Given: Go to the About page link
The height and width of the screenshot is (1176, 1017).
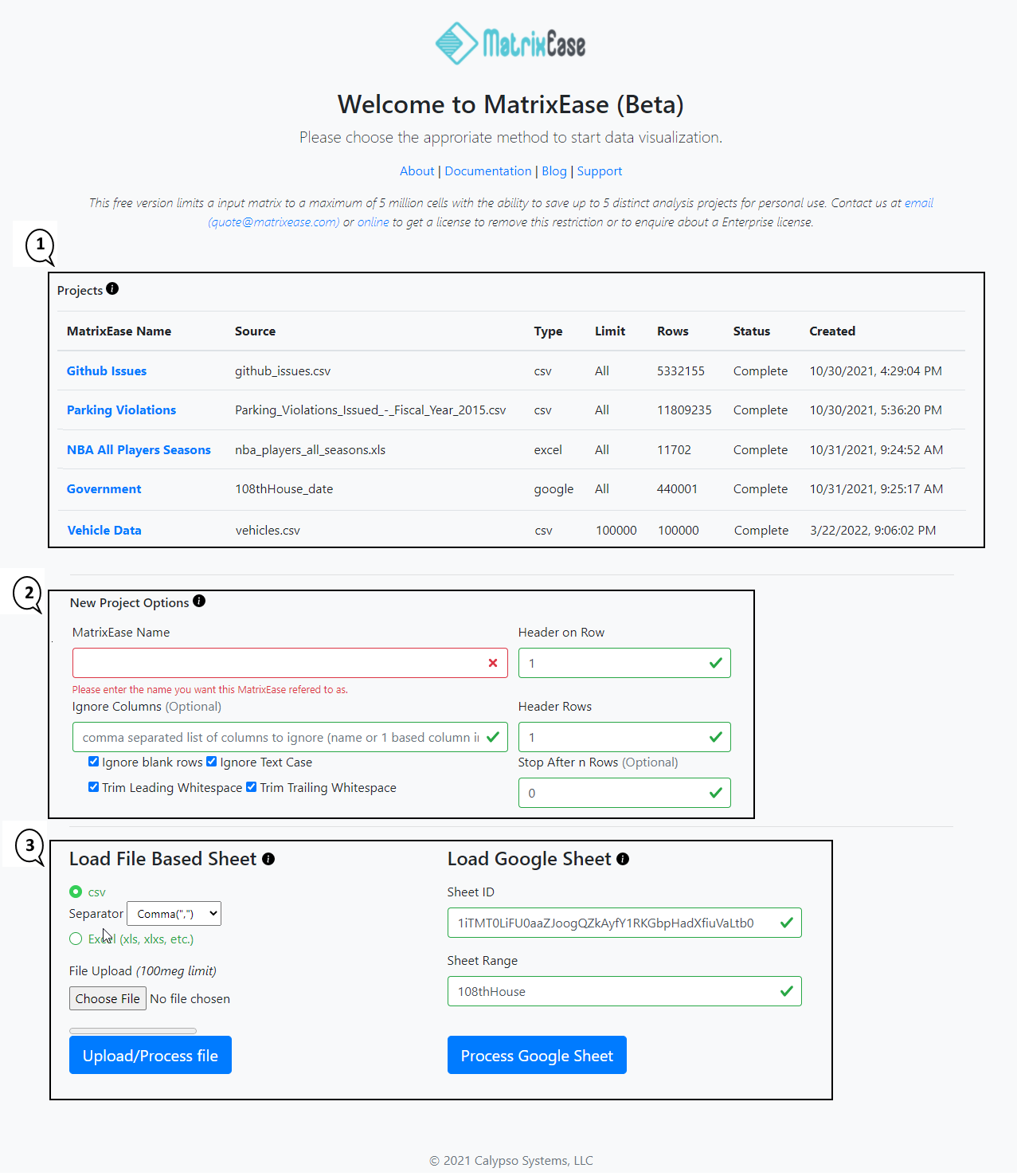Looking at the screenshot, I should point(417,171).
